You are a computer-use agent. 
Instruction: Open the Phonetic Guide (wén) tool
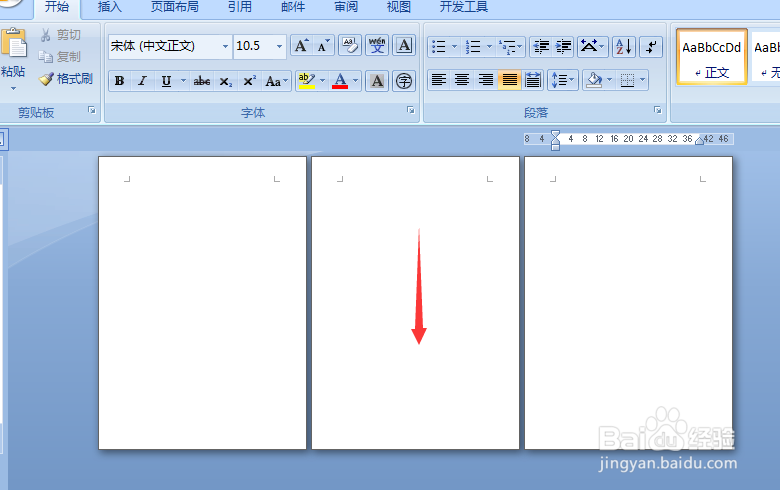point(377,46)
